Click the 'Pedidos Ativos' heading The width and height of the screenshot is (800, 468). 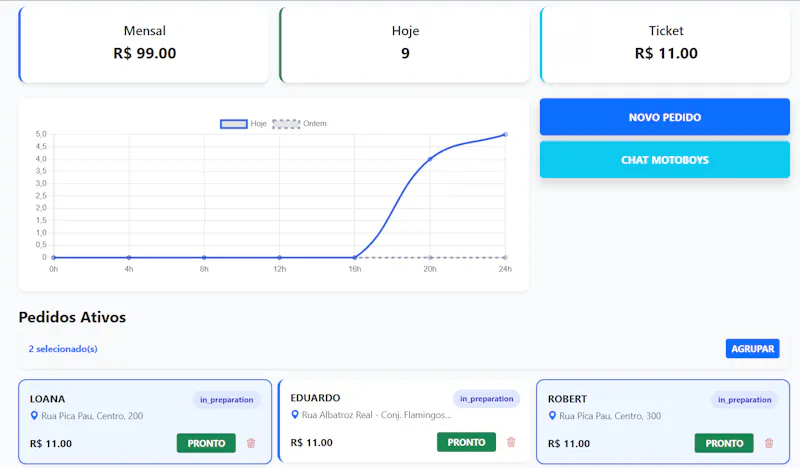[72, 317]
